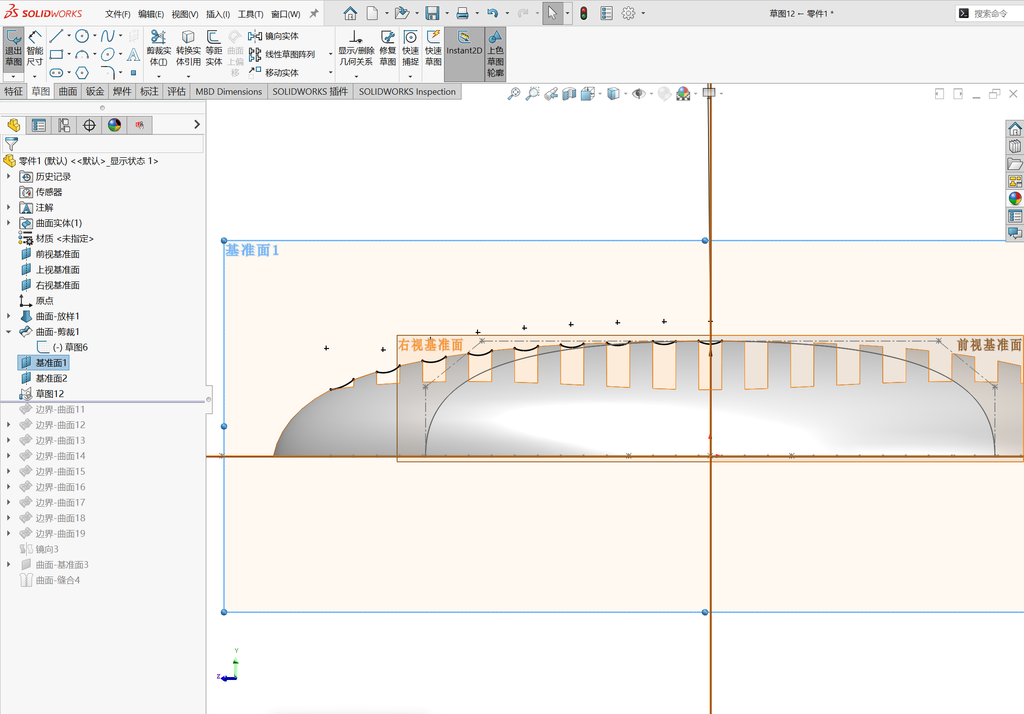The width and height of the screenshot is (1024, 714).
Task: Click Rapid Sketch (快速草图) tool
Action: [433, 48]
